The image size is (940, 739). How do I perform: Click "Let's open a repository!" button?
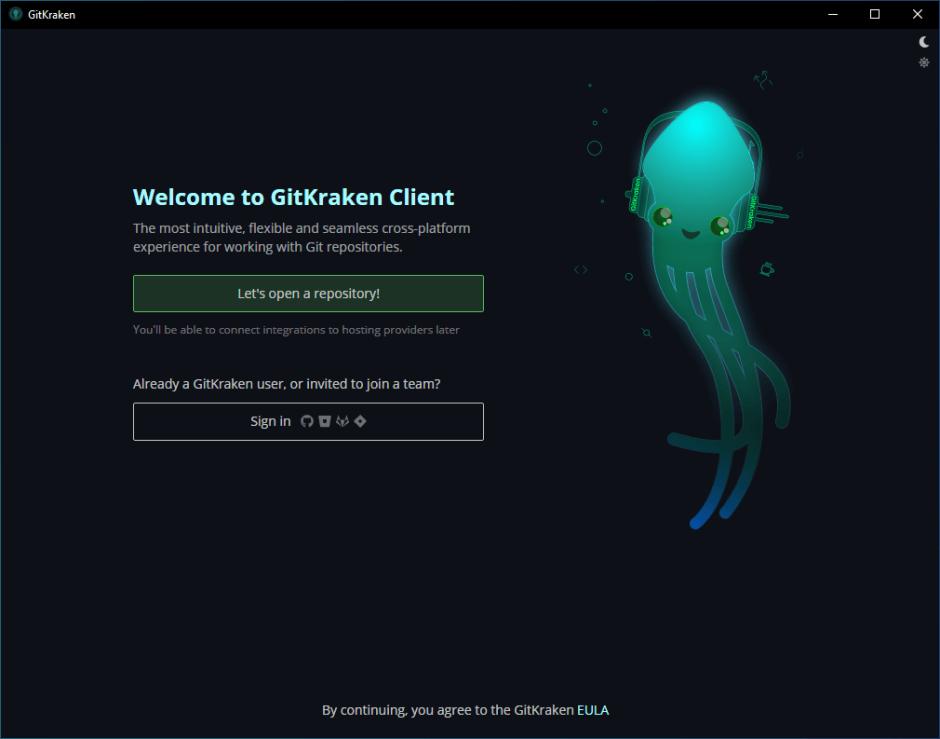point(308,294)
